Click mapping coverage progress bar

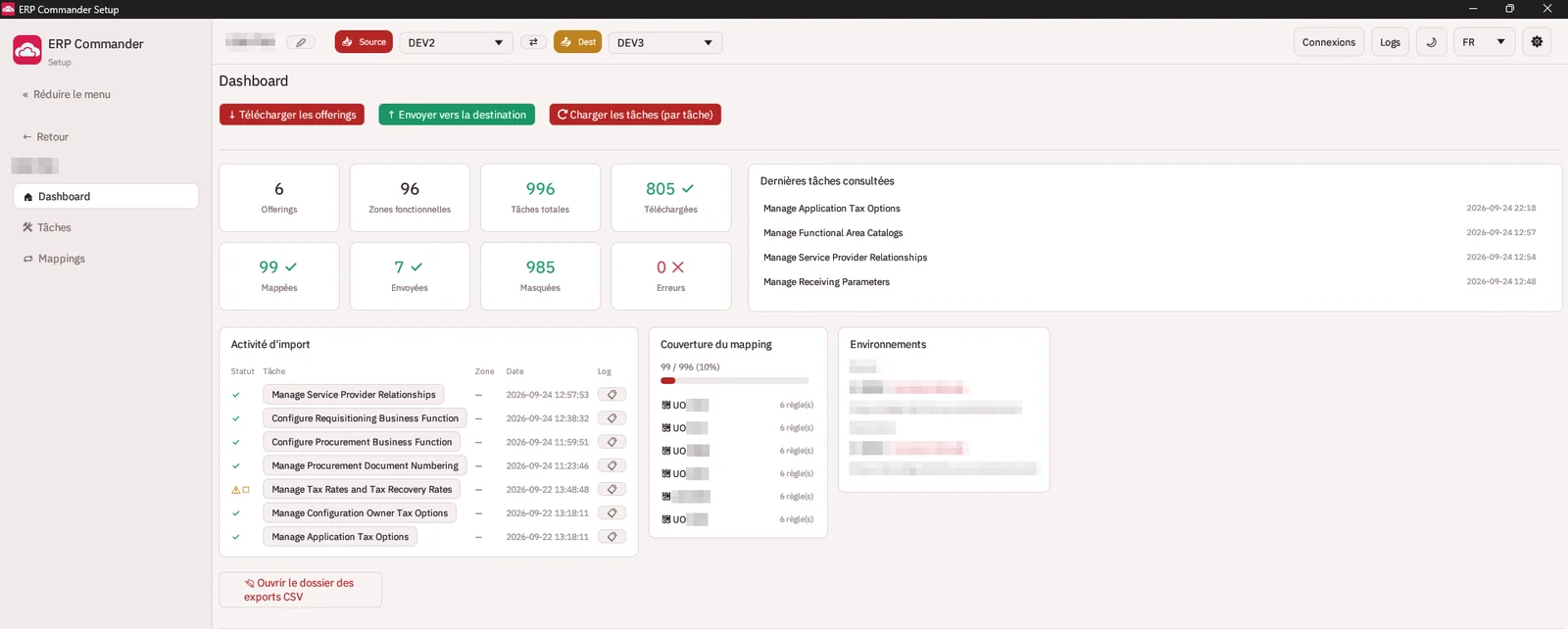point(735,380)
